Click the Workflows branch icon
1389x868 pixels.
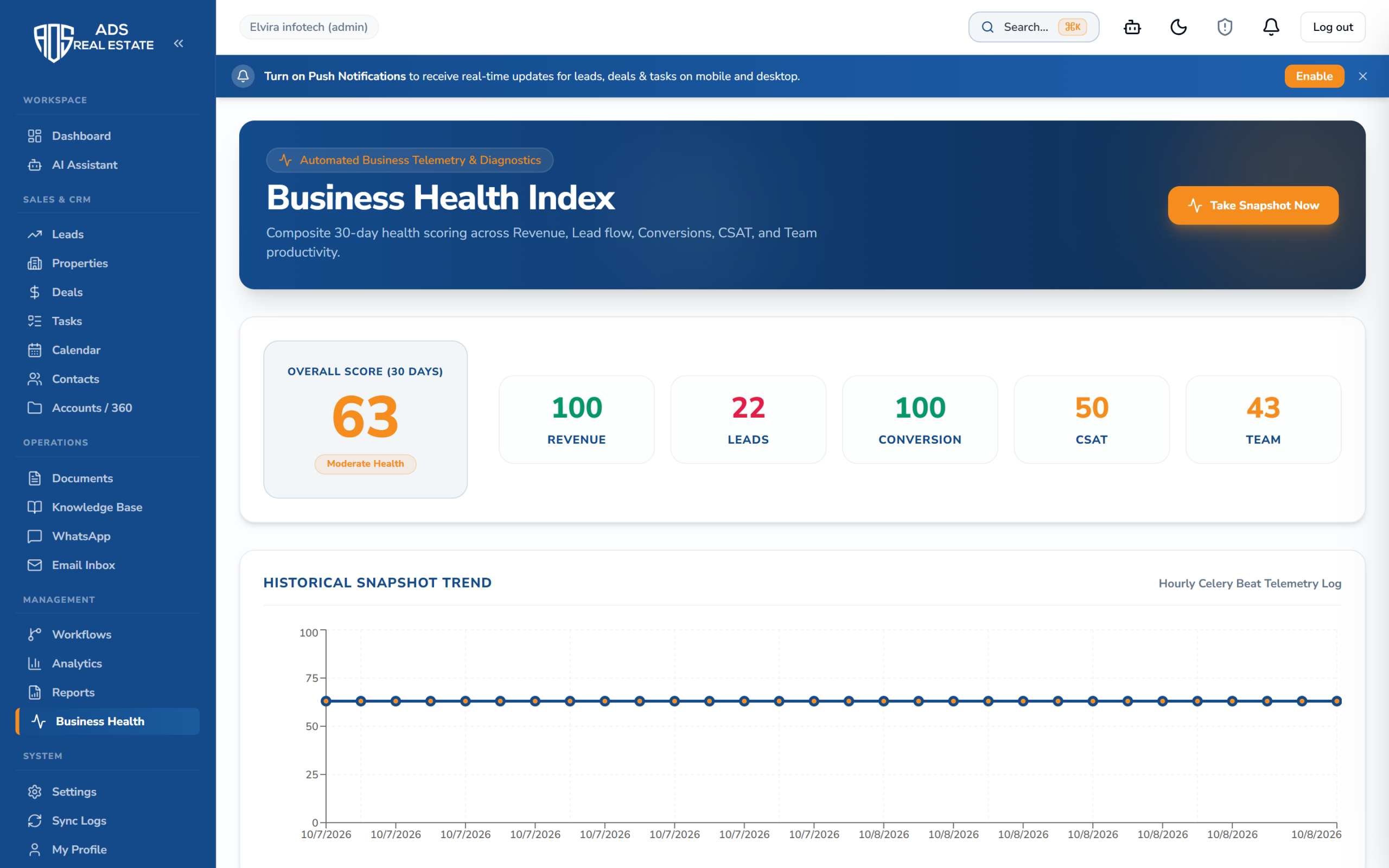pyautogui.click(x=34, y=634)
